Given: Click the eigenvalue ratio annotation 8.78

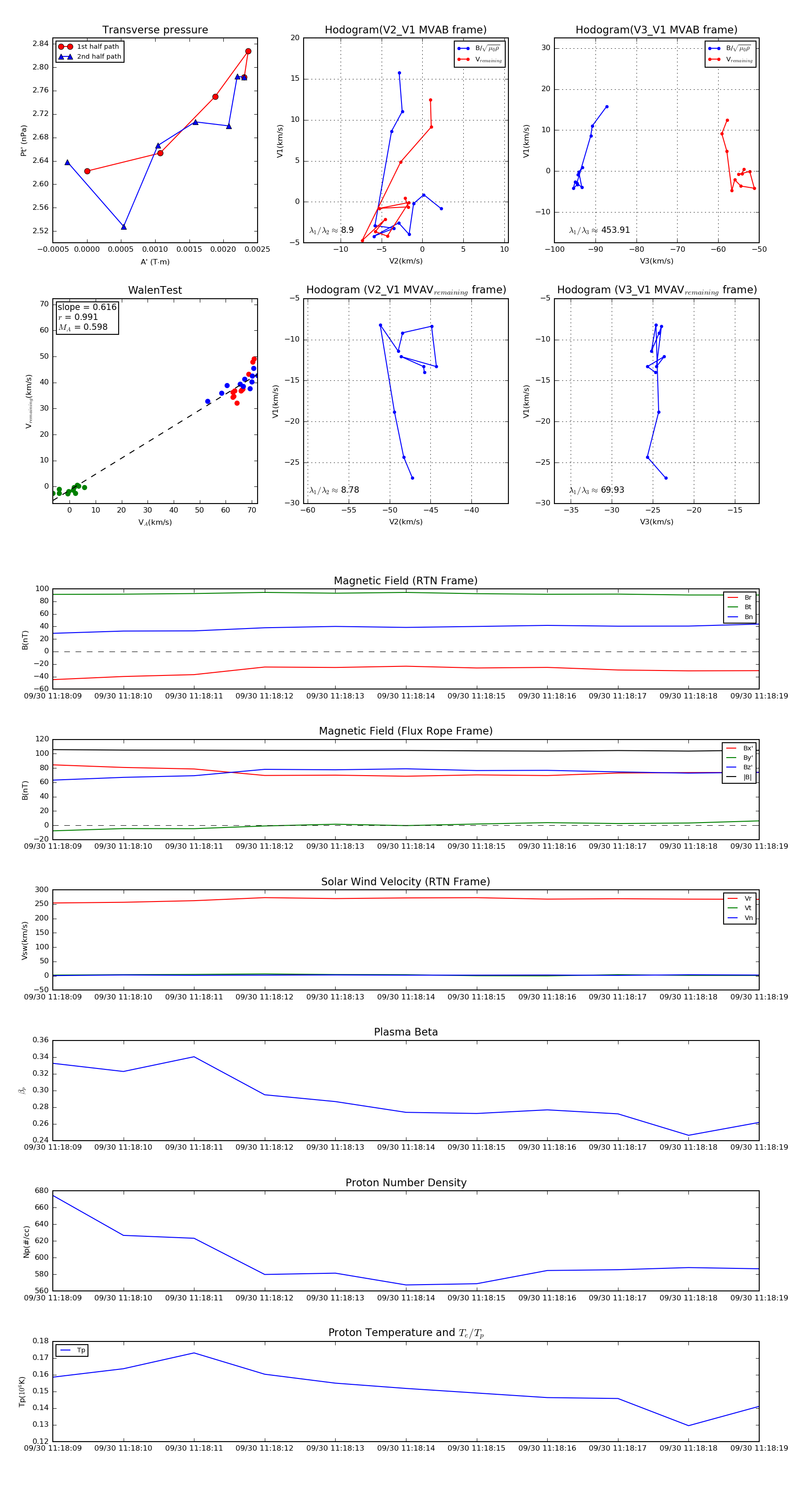Looking at the screenshot, I should [334, 490].
